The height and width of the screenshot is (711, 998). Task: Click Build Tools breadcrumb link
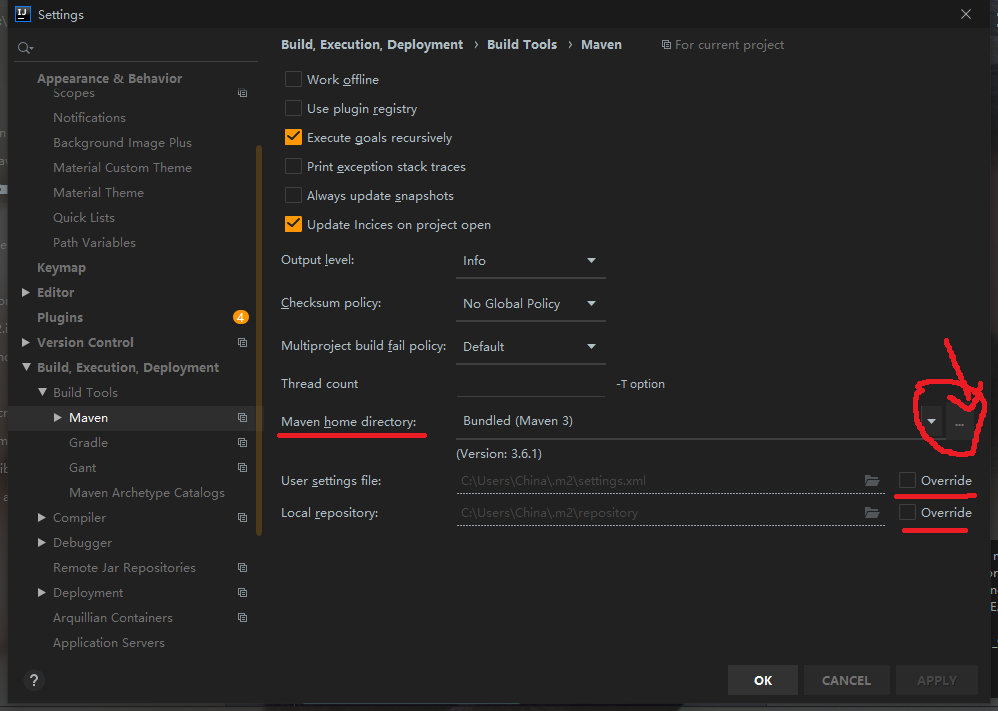[522, 45]
